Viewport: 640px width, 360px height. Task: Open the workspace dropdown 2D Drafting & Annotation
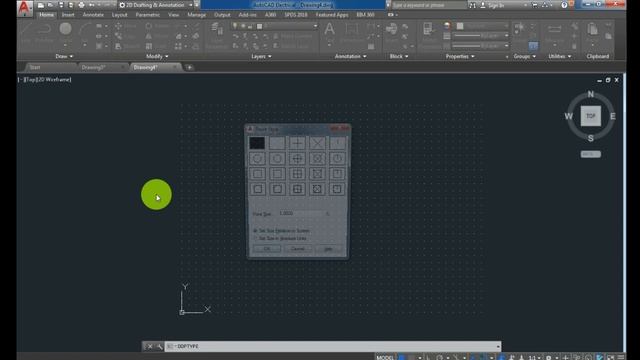(156, 5)
